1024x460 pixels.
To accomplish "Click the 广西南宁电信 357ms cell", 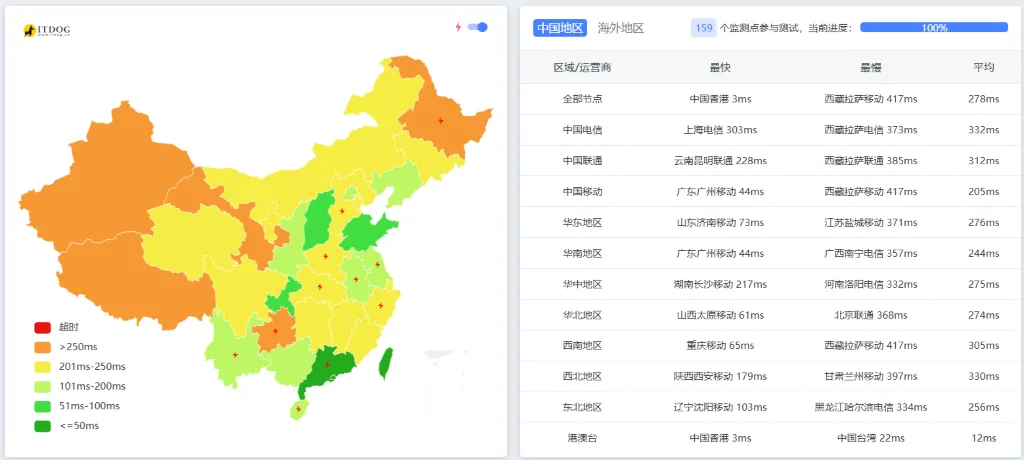I will 871,253.
